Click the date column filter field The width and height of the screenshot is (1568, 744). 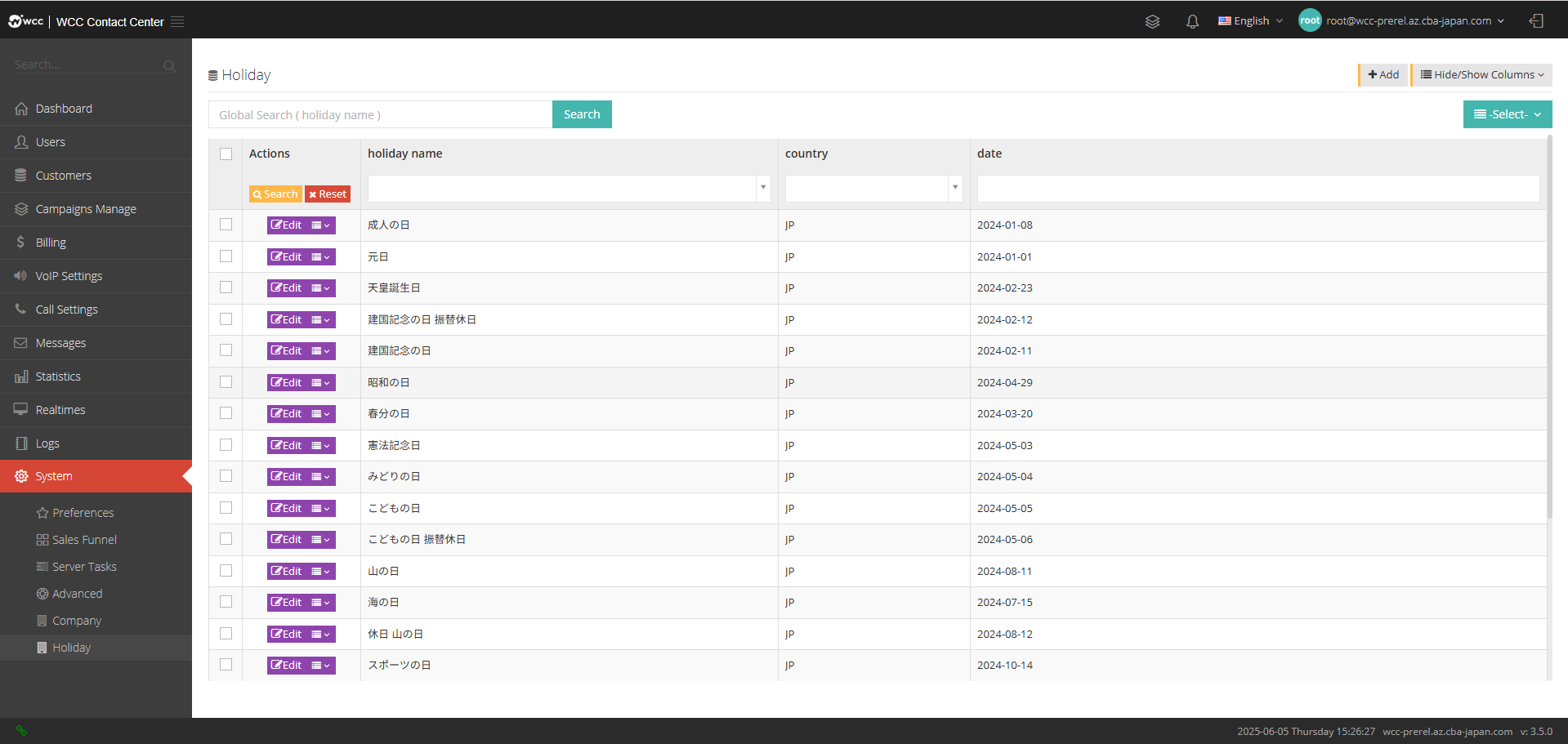click(1258, 189)
